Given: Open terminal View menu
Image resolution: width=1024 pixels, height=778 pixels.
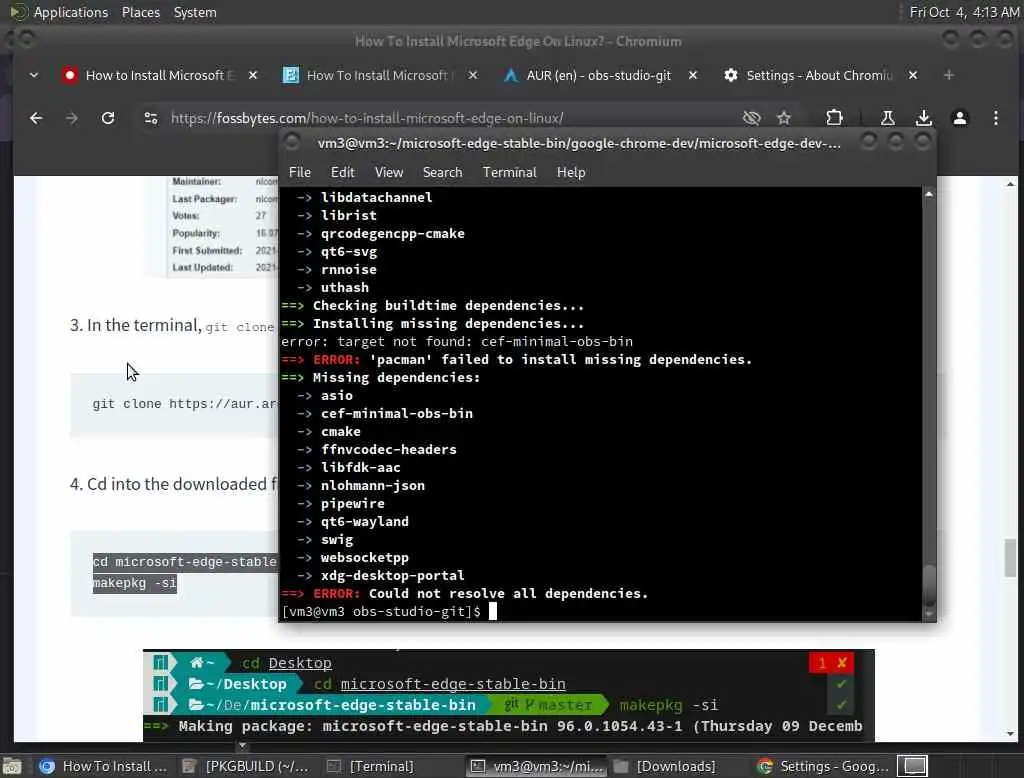Looking at the screenshot, I should (389, 172).
